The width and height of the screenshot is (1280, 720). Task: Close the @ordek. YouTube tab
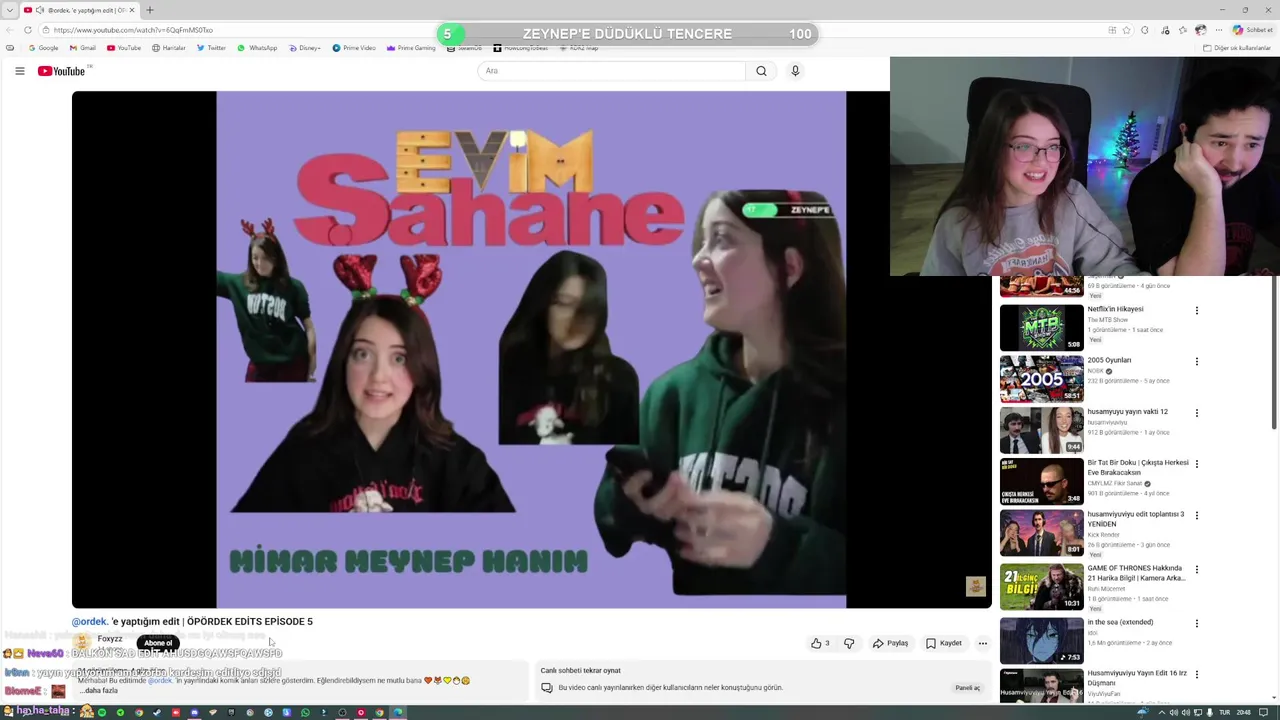[x=133, y=10]
